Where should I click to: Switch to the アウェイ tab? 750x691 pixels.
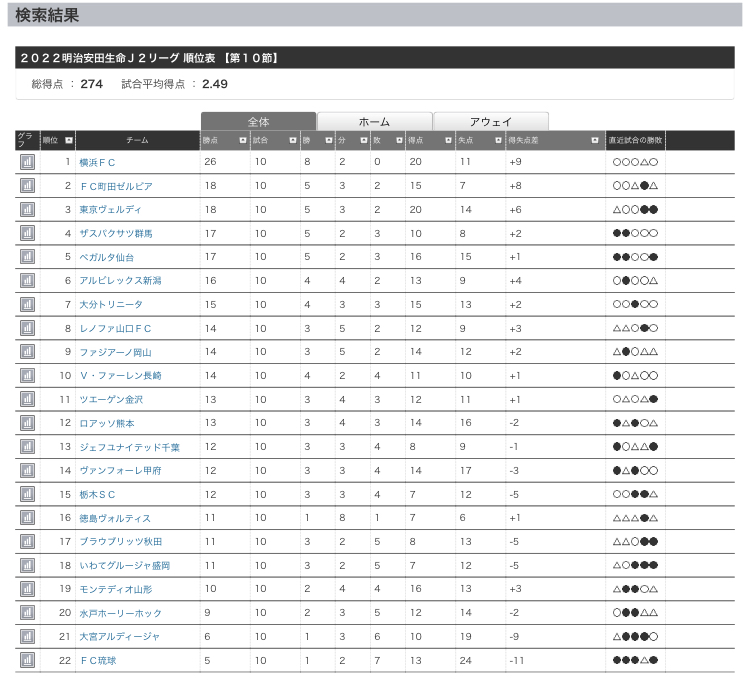(x=490, y=121)
